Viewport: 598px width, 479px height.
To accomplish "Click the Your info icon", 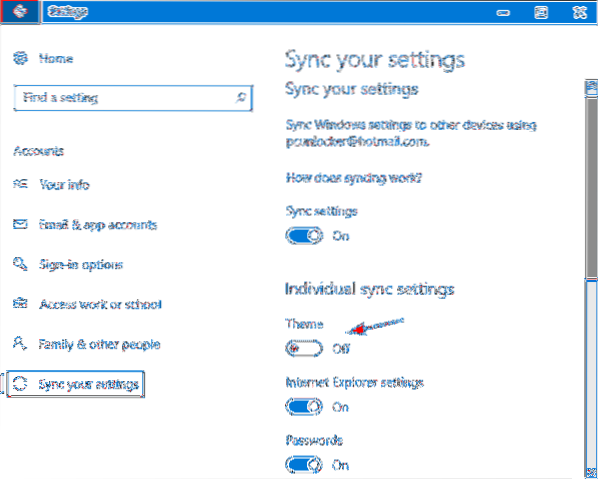I will 20,185.
